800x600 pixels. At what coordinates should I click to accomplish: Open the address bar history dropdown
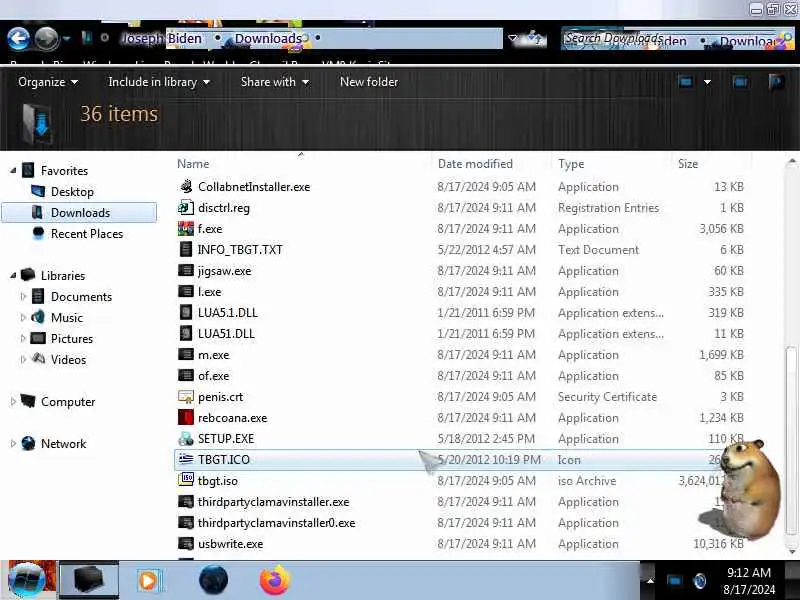[513, 38]
